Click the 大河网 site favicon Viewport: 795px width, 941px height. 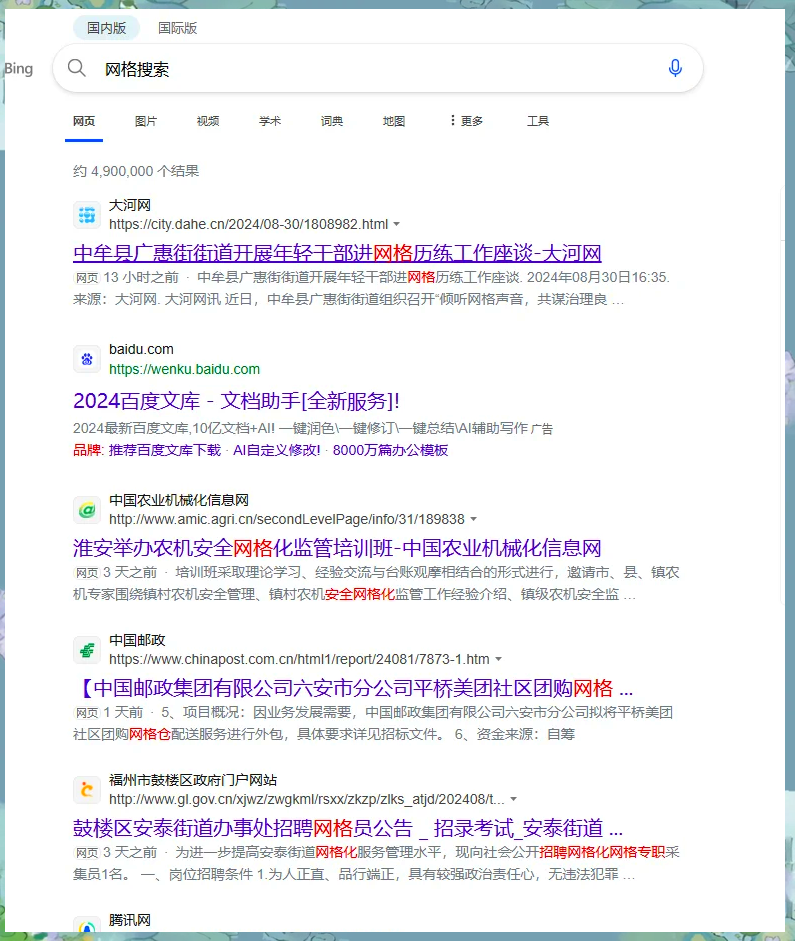[87, 214]
